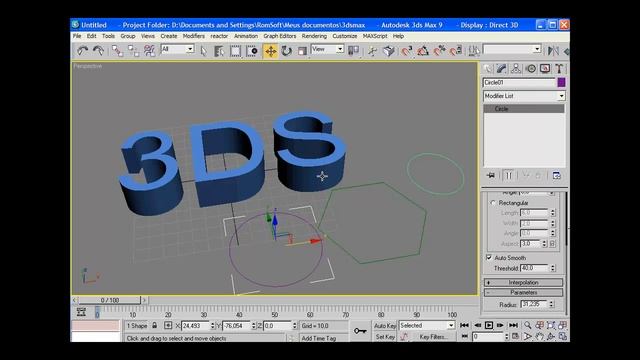Open the Motion panel tab icon

tap(531, 69)
